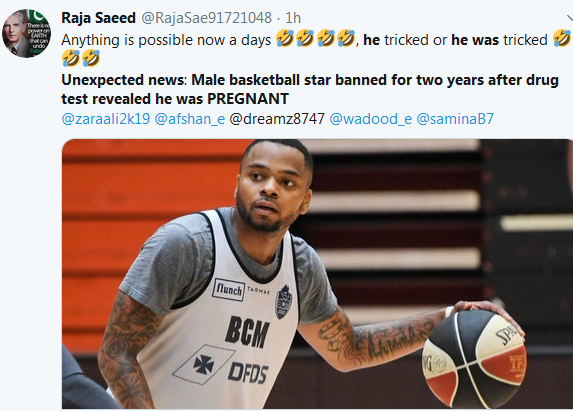Click the Raja Saeed display name
This screenshot has width=573, height=411.
[98, 18]
